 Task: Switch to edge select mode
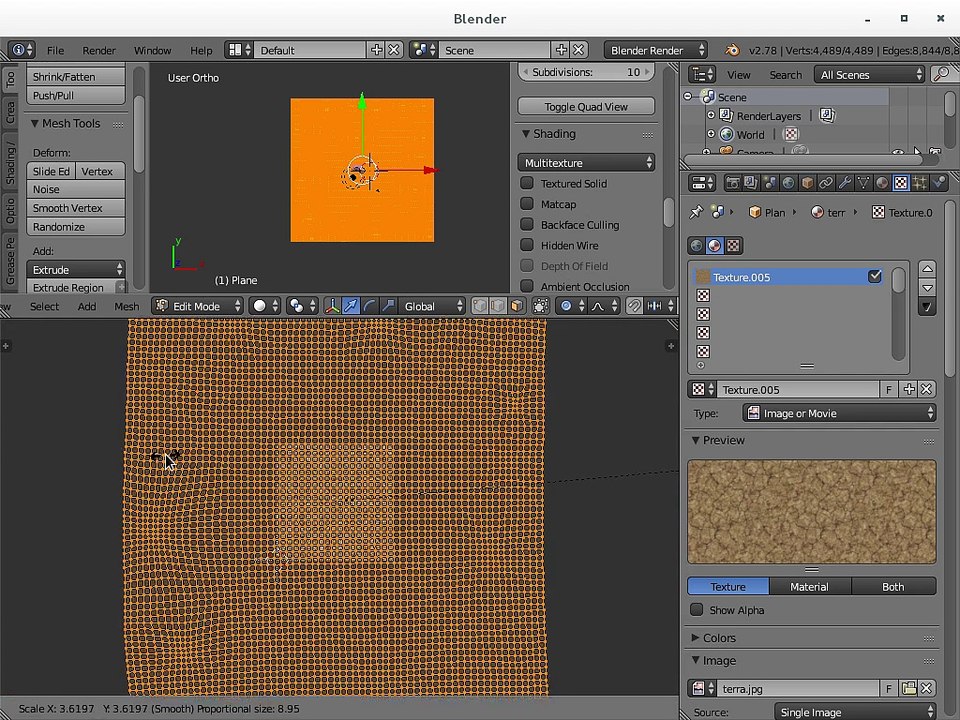tap(498, 306)
